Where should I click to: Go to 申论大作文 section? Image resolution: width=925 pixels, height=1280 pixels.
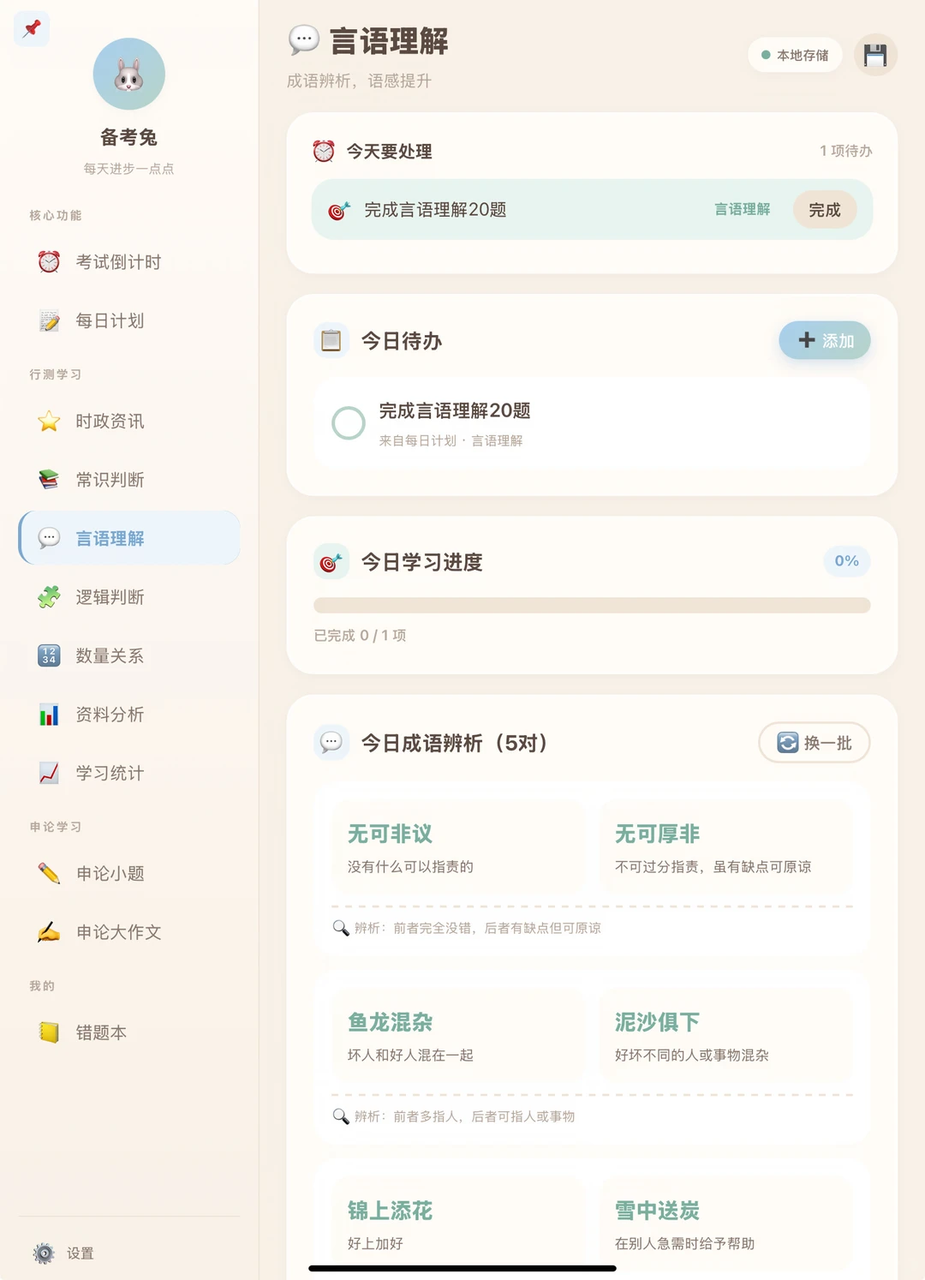[129, 932]
